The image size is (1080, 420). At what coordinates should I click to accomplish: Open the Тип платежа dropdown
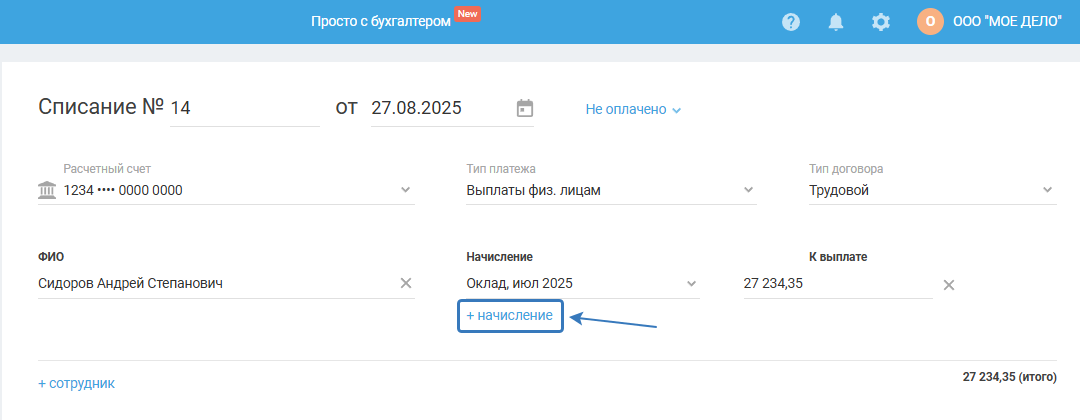pos(748,190)
